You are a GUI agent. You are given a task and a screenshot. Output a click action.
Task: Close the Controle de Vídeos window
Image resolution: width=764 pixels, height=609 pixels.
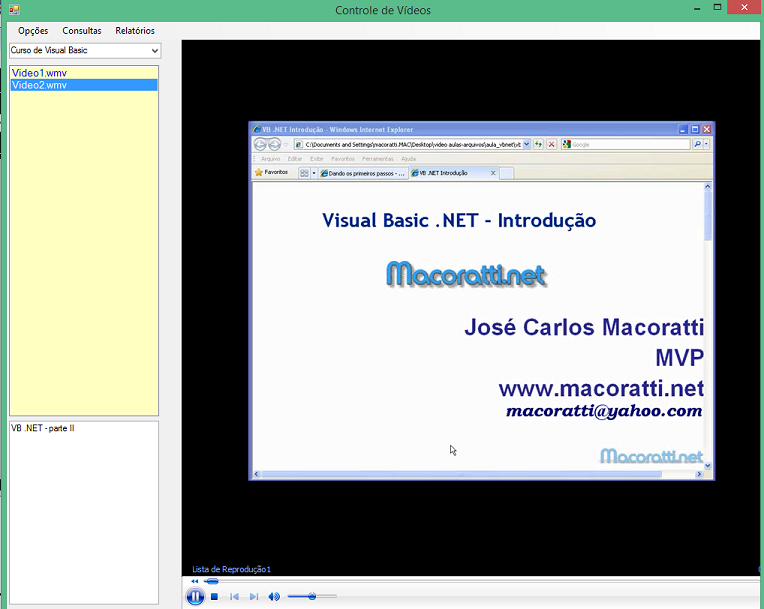(744, 7)
